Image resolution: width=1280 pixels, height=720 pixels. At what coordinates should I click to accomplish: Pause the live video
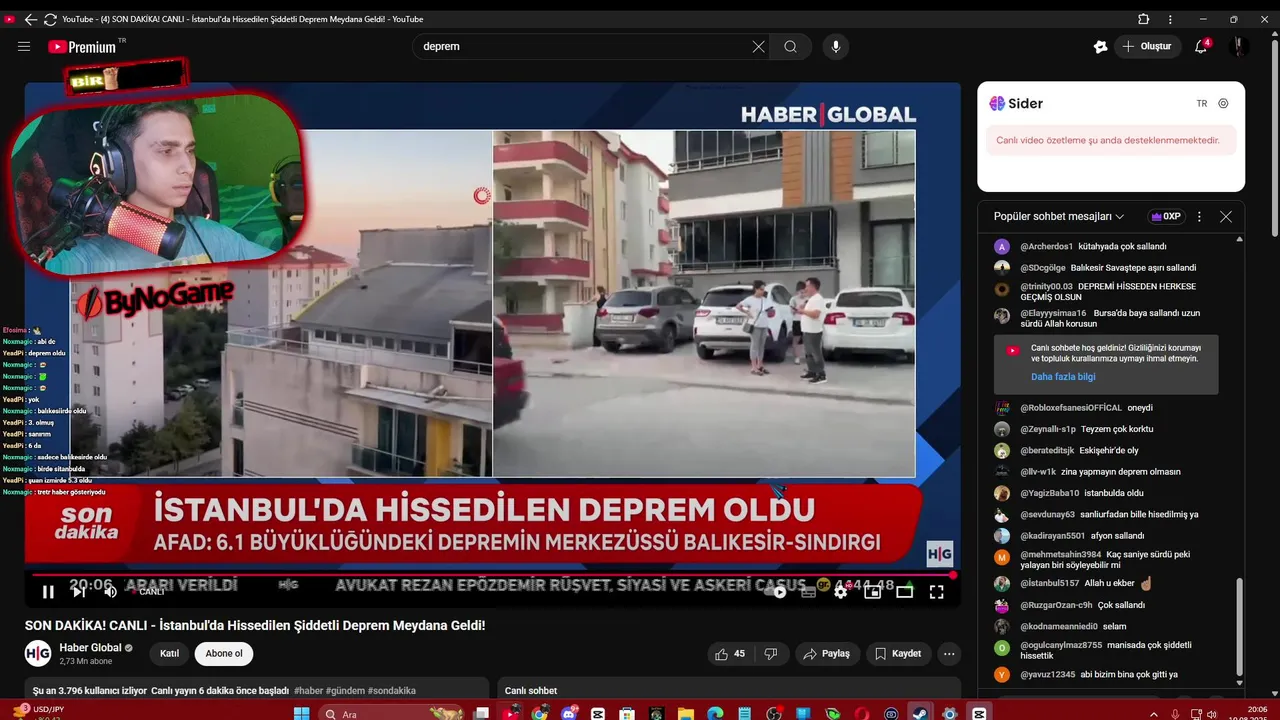pos(47,592)
